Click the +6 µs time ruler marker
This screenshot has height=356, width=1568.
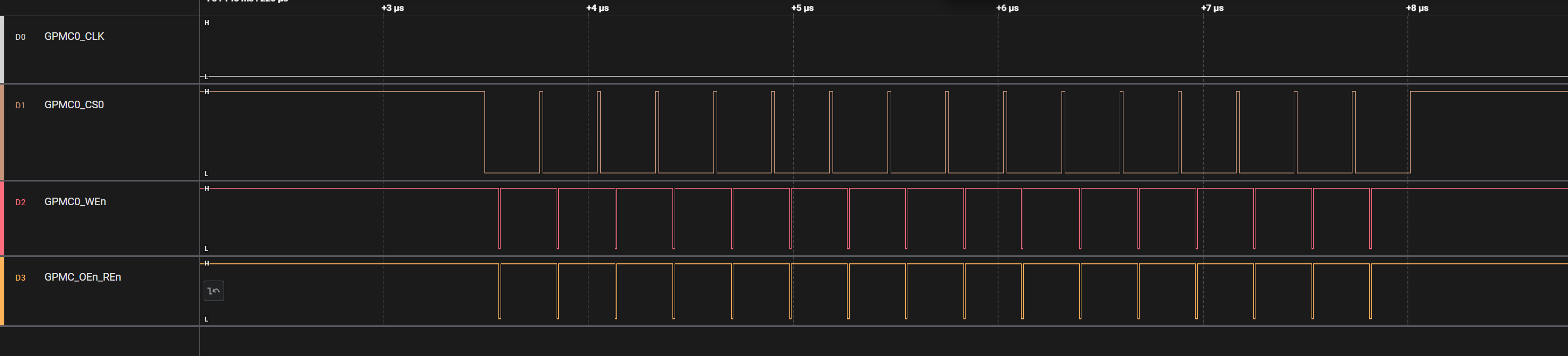[x=1008, y=8]
